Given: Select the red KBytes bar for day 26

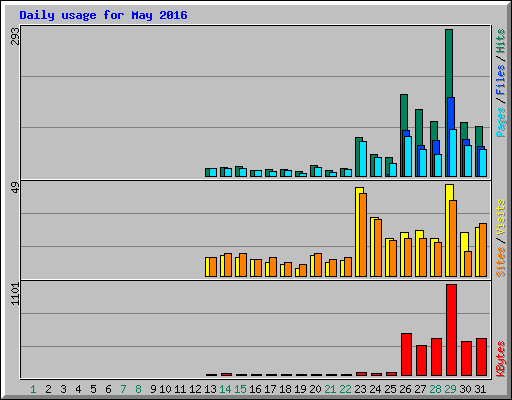Looking at the screenshot, I should 406,354.
